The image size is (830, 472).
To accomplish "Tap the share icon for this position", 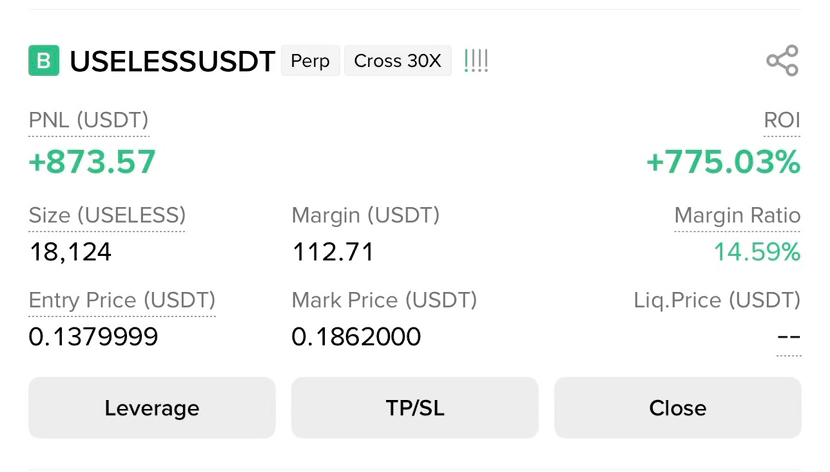I will coord(782,60).
